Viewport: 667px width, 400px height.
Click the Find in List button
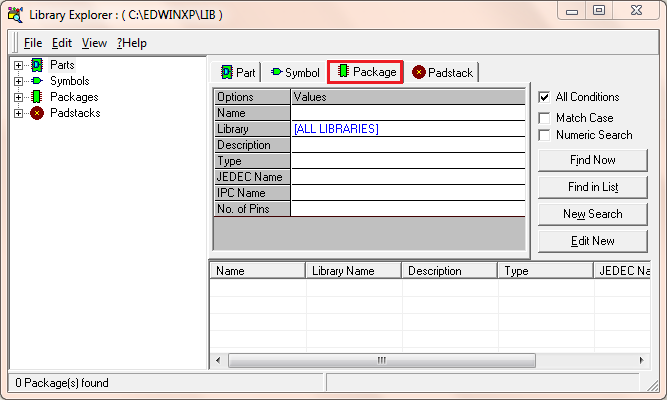click(593, 187)
